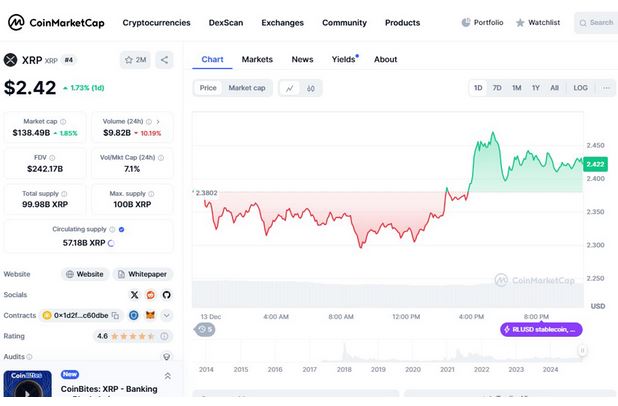Switch to the candlestick chart icon

pos(311,88)
